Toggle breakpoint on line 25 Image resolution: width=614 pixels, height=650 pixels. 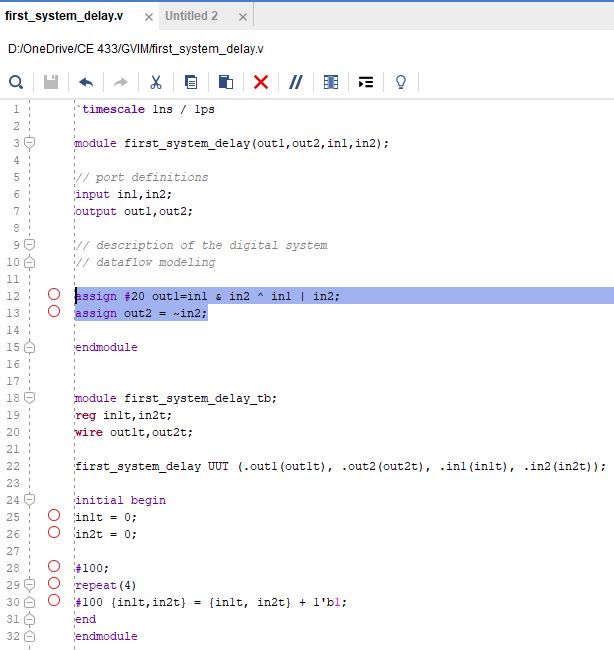[54, 515]
